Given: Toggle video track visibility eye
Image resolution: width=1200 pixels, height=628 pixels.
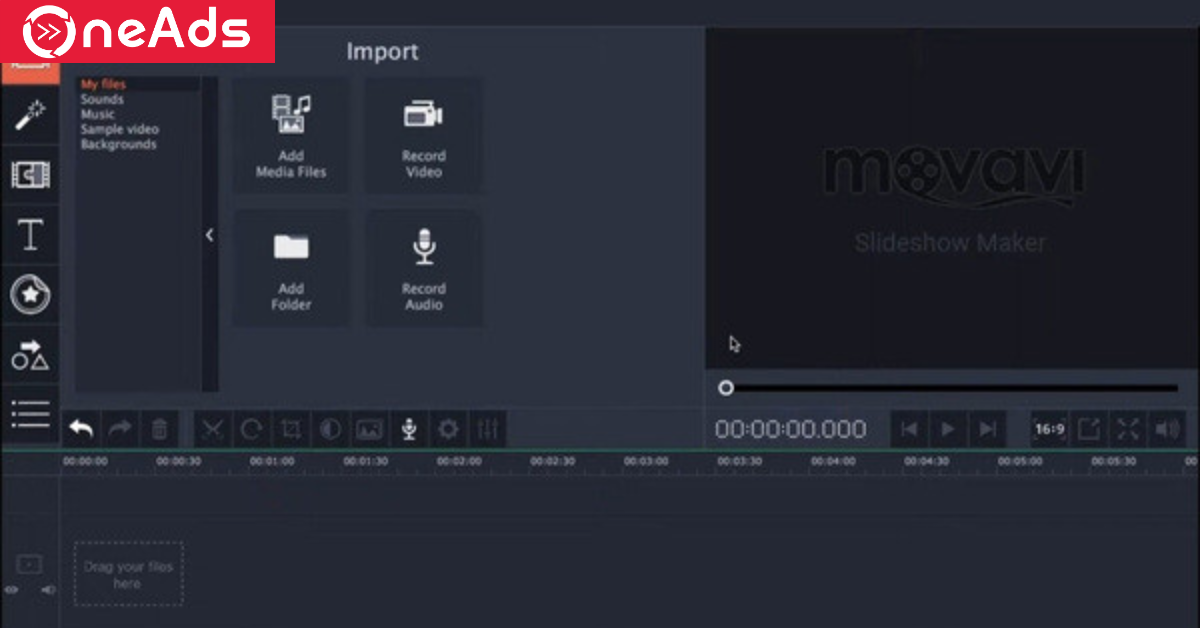Looking at the screenshot, I should [x=11, y=591].
